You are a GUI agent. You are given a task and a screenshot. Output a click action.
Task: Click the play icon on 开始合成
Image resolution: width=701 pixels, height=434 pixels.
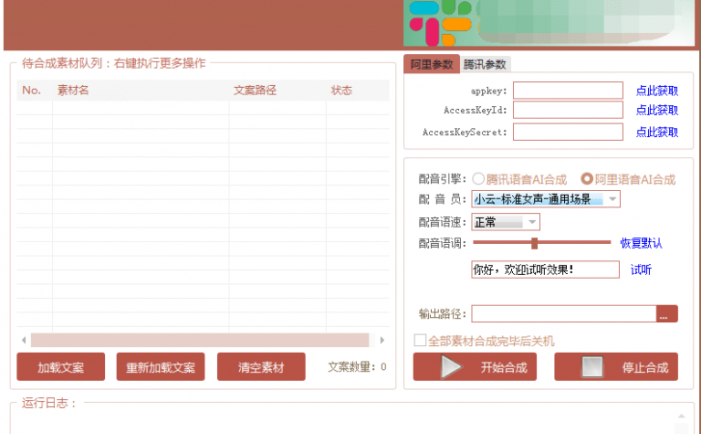[x=451, y=367]
